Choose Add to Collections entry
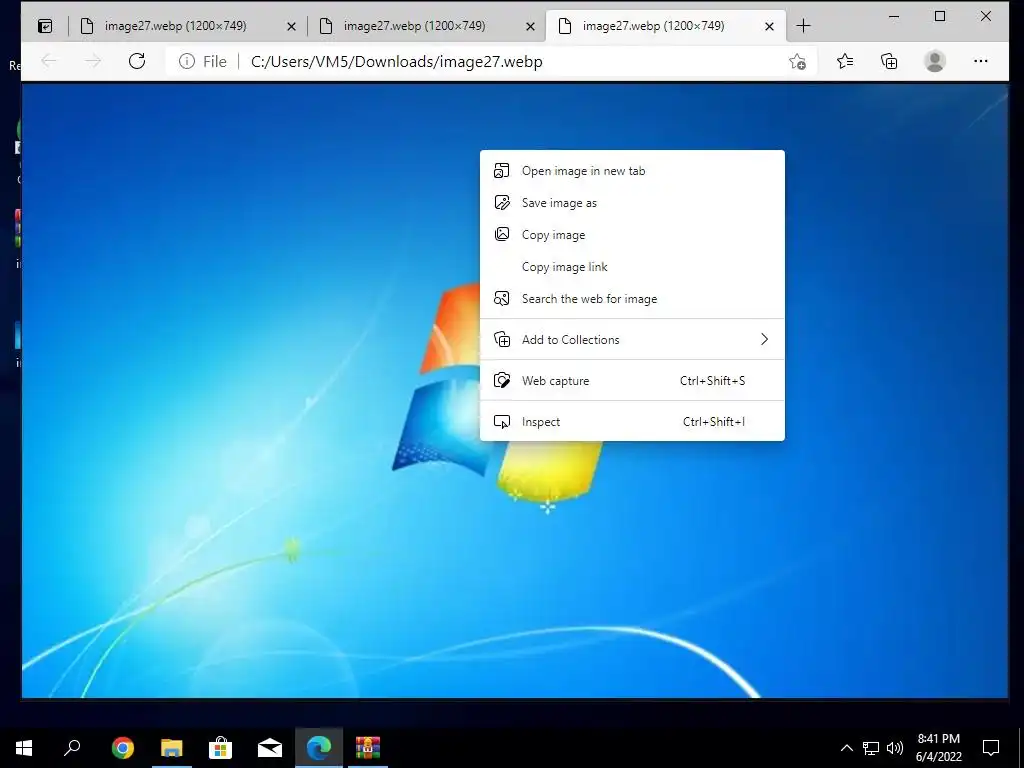Viewport: 1024px width, 768px height. click(x=632, y=340)
